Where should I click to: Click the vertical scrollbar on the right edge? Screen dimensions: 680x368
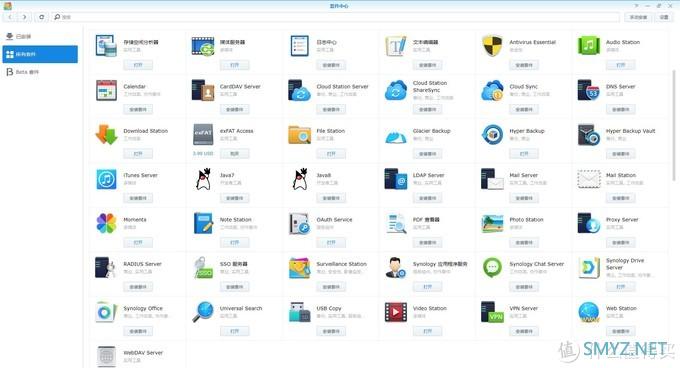[674, 126]
